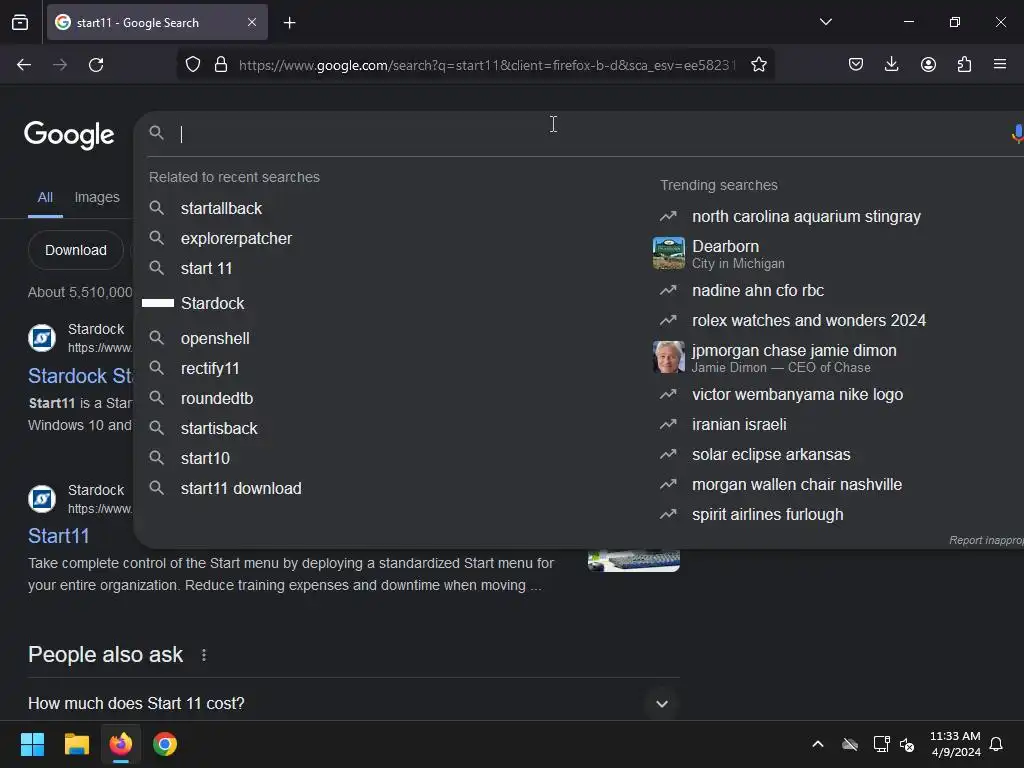Click 'Report inappropriate' predictions link
This screenshot has height=768, width=1024.
pos(986,540)
